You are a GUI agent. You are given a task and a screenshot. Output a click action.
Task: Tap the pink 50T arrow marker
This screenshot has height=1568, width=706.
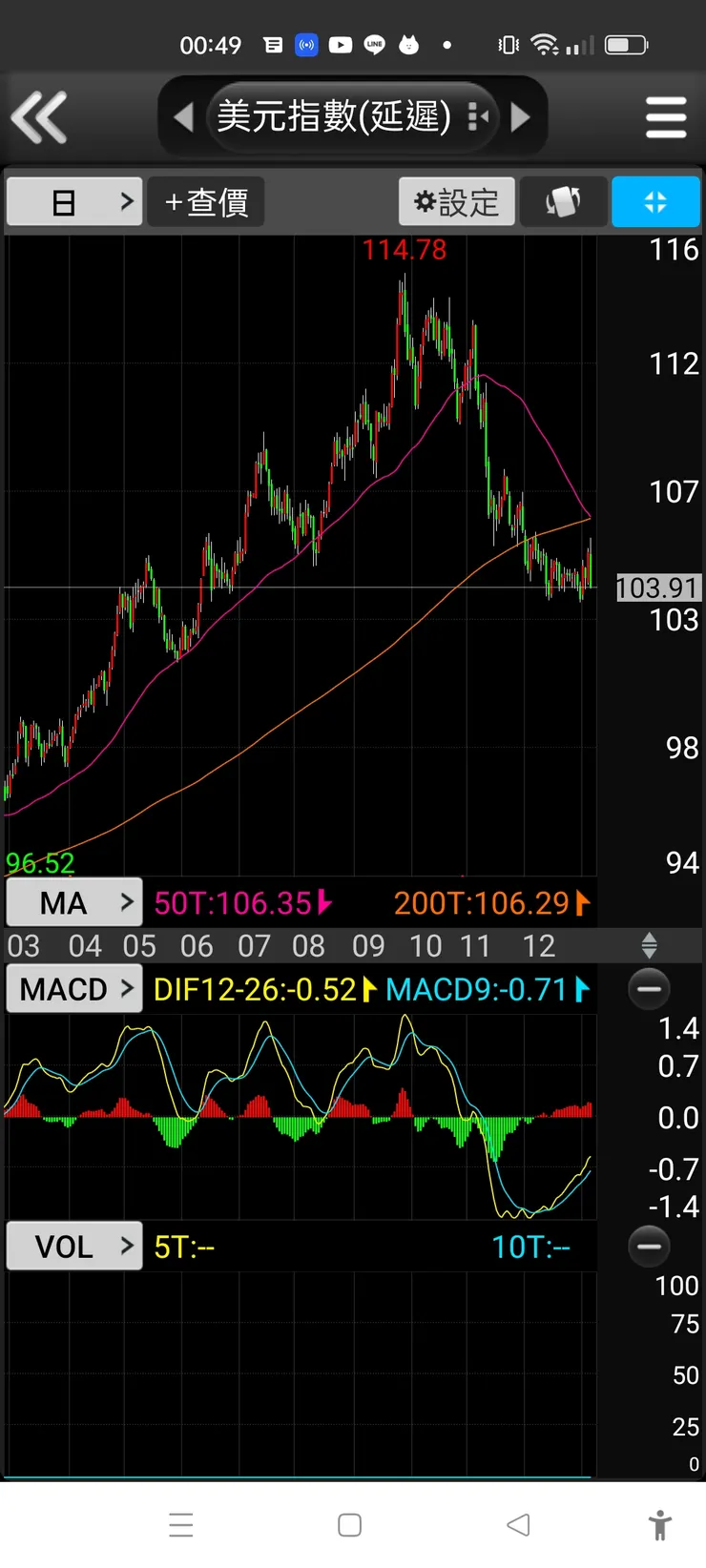(325, 901)
